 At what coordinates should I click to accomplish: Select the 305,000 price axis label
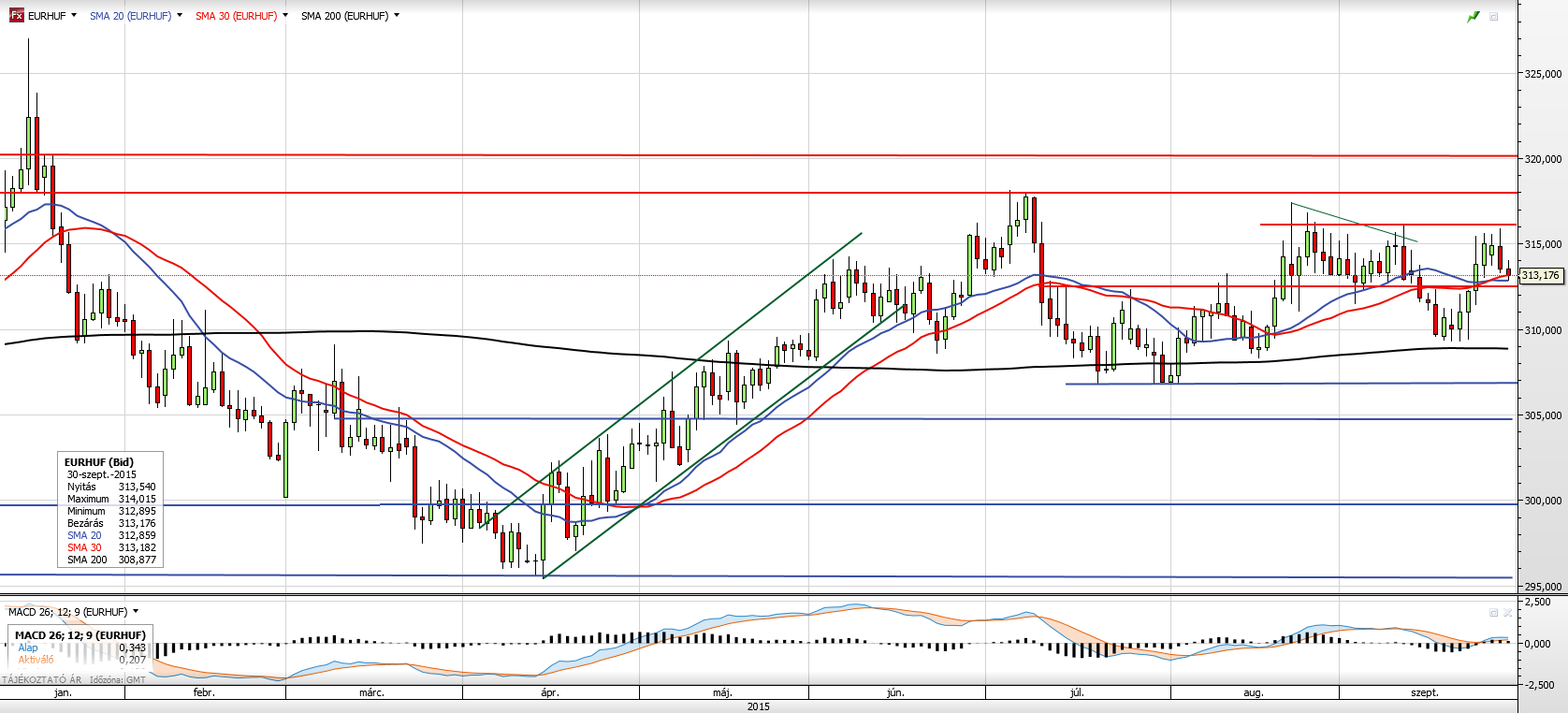click(1543, 415)
